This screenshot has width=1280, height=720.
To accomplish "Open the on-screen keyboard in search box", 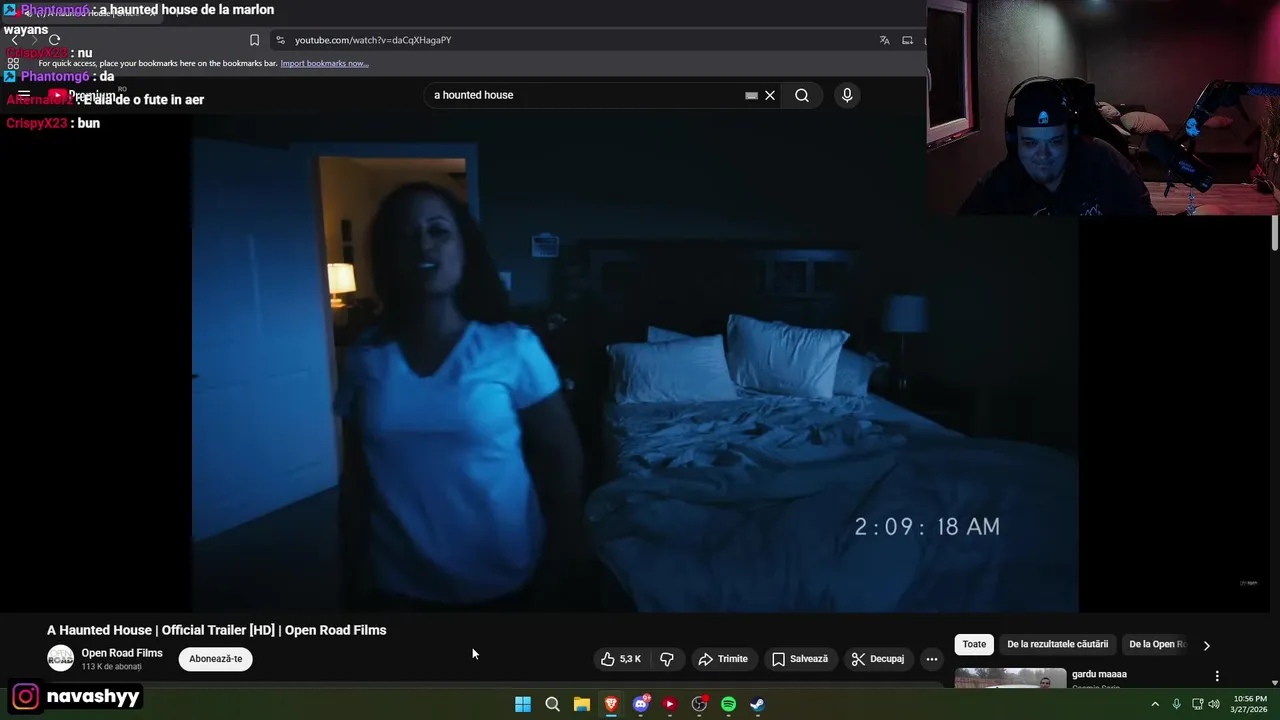I will tap(751, 95).
